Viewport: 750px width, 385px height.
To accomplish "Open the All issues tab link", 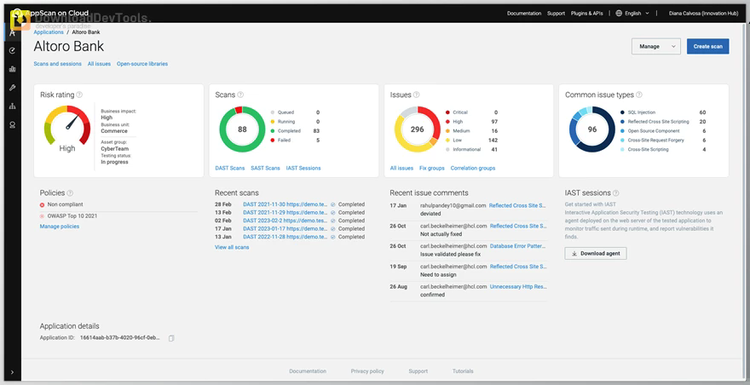I will click(x=99, y=64).
